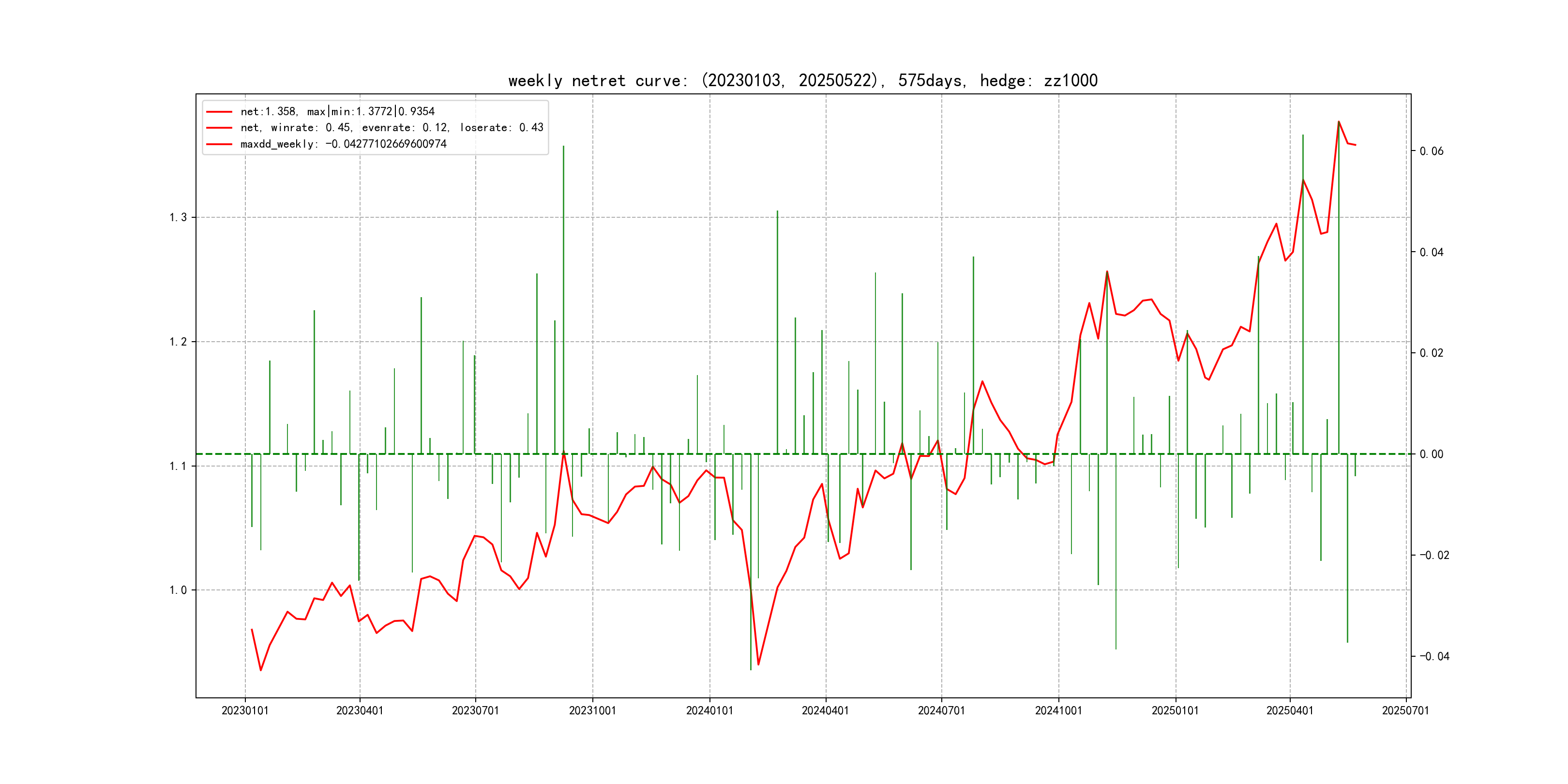1568x784 pixels.
Task: Click the 1.0 left axis label
Action: [178, 590]
